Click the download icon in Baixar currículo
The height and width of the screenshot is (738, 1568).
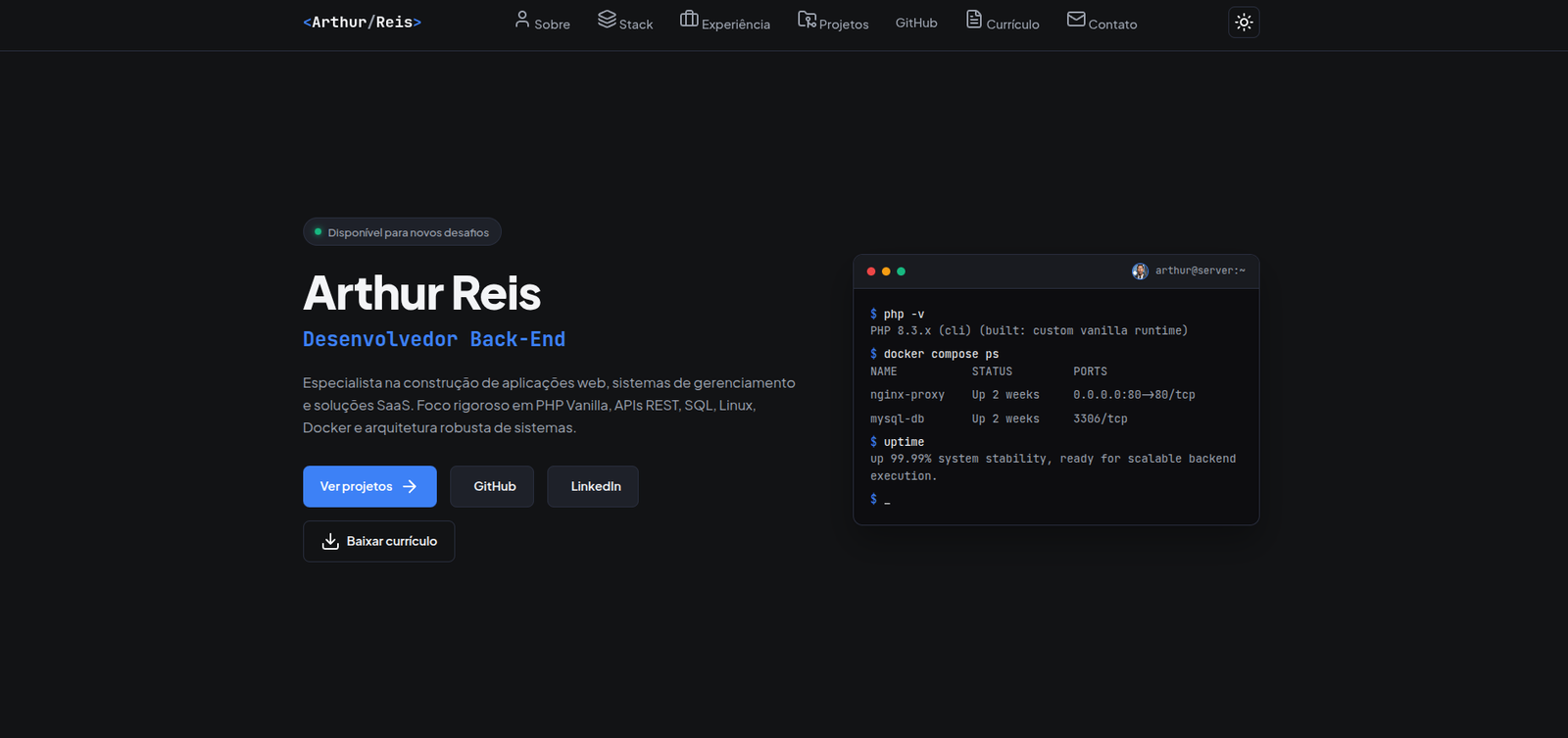(330, 541)
